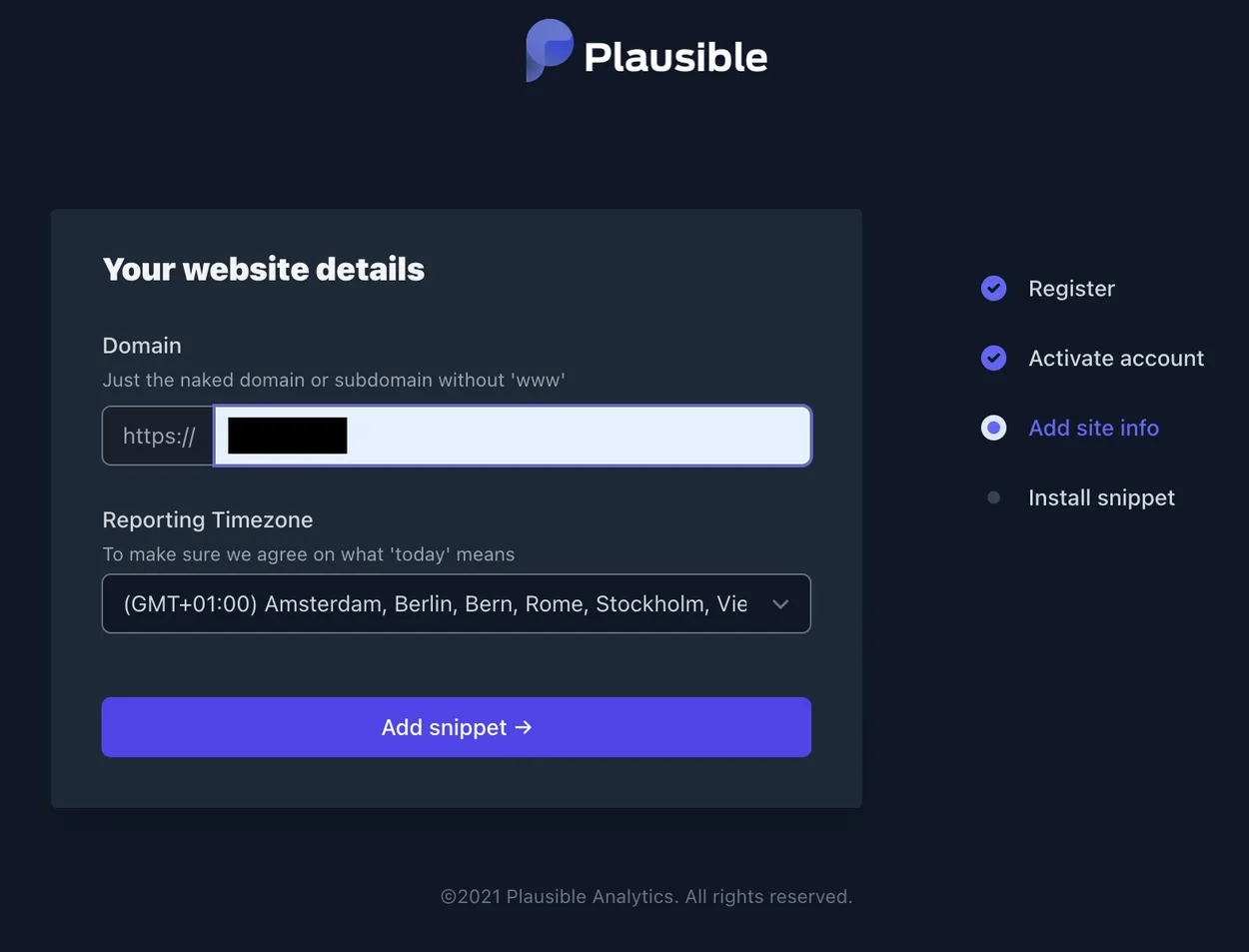The height and width of the screenshot is (952, 1249).
Task: Select the Add site info step label
Action: [x=1093, y=428]
